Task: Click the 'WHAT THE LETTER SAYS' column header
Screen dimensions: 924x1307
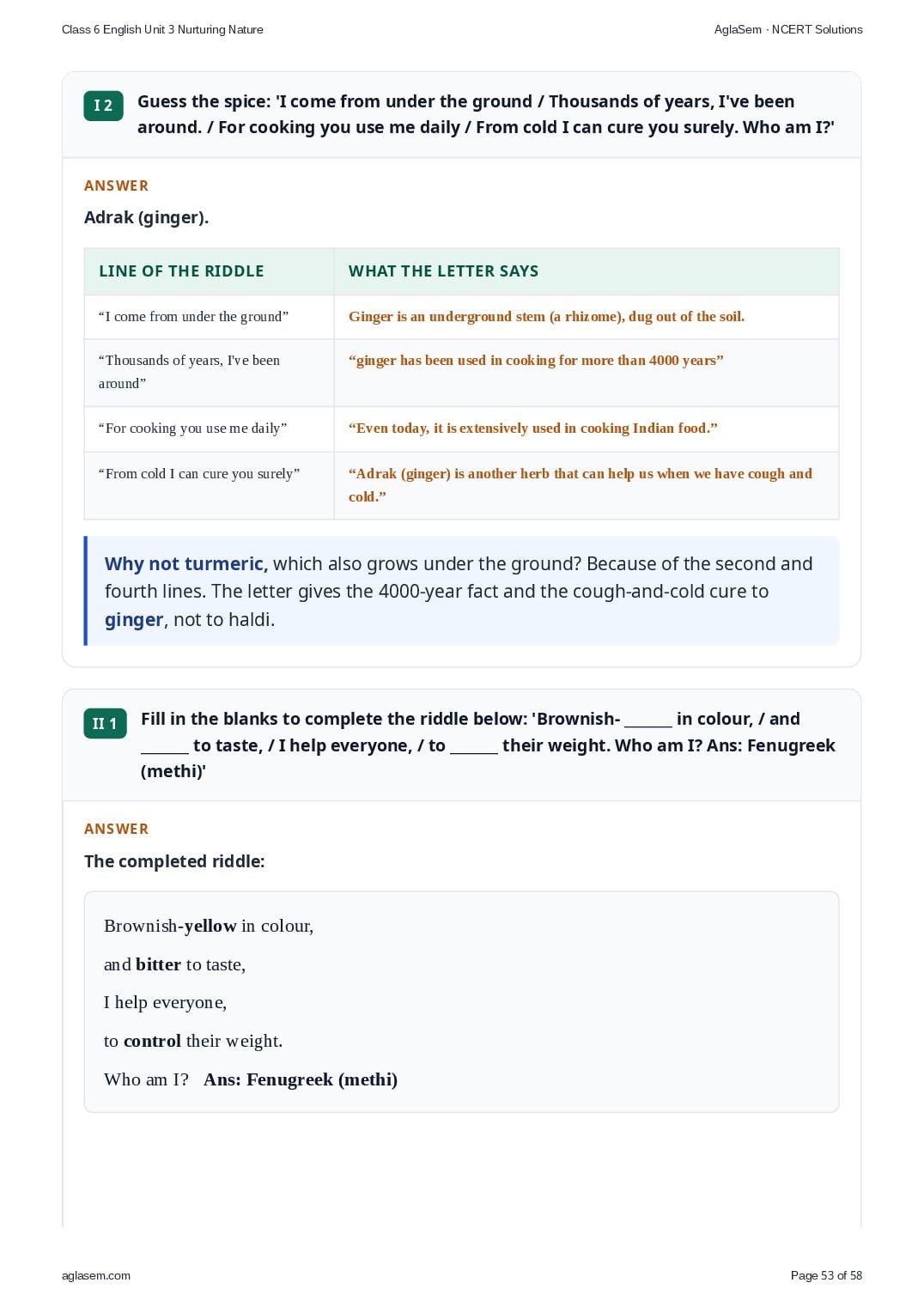Action: [443, 271]
